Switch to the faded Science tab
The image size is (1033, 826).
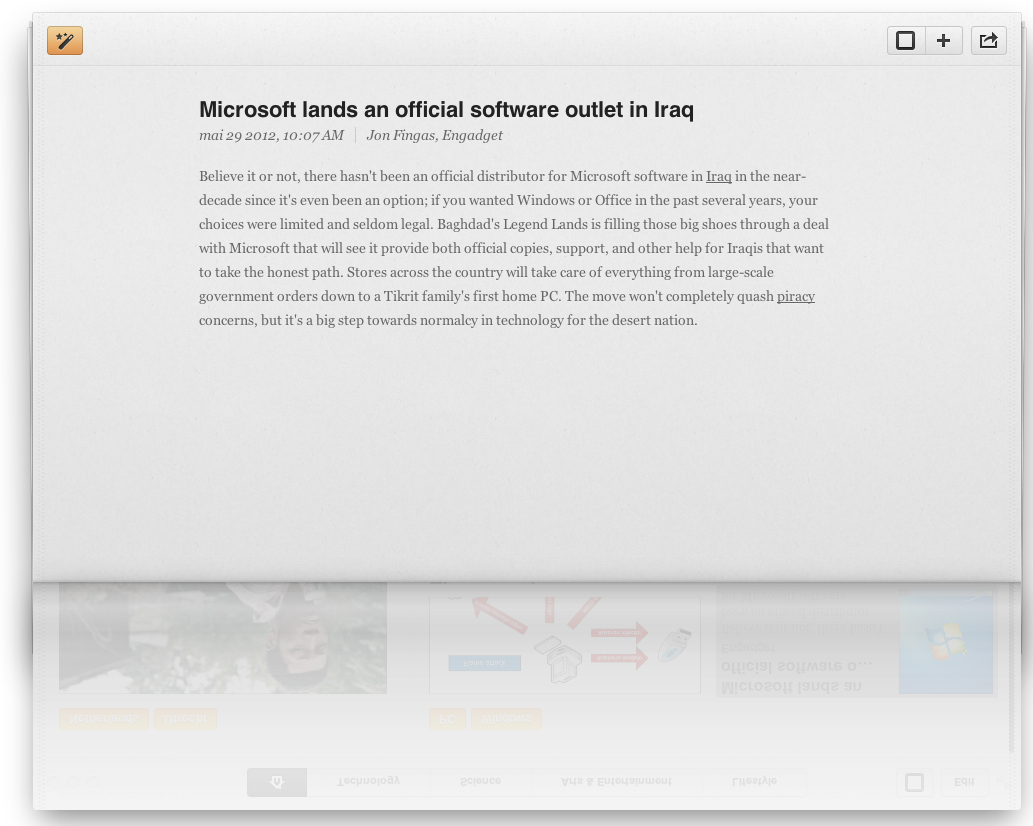point(480,781)
